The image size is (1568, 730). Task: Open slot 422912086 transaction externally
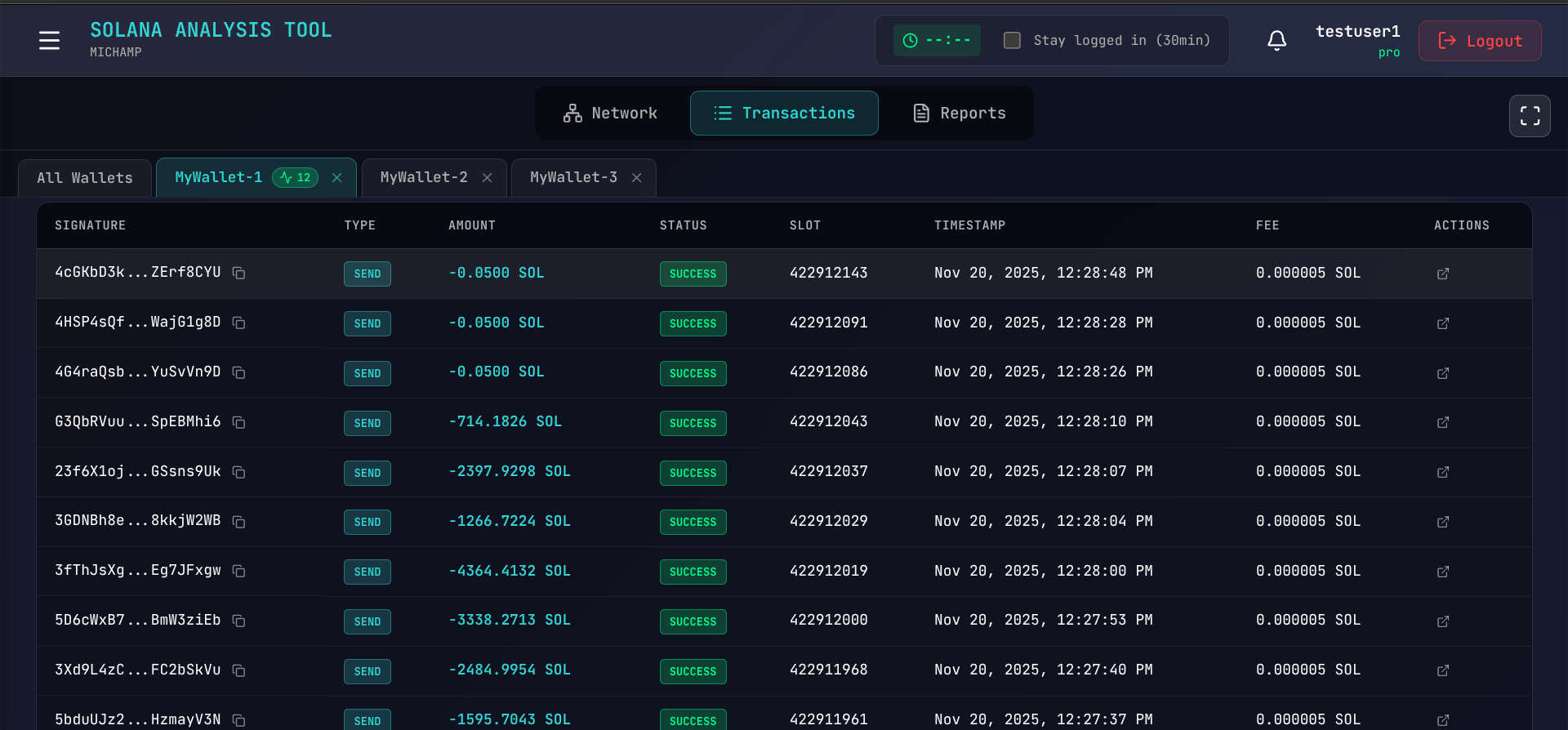point(1443,373)
